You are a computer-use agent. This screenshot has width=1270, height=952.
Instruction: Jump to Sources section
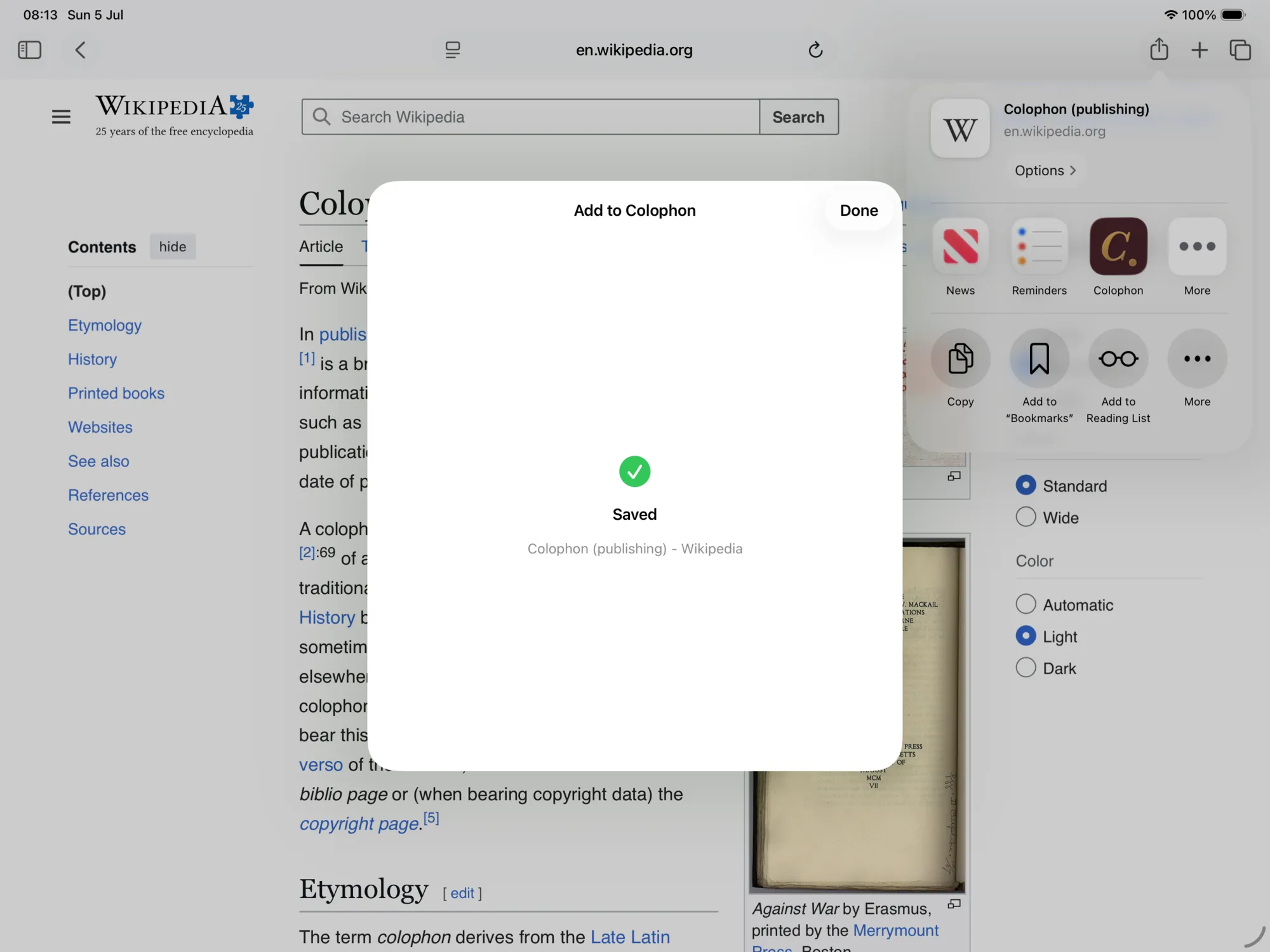tap(97, 529)
